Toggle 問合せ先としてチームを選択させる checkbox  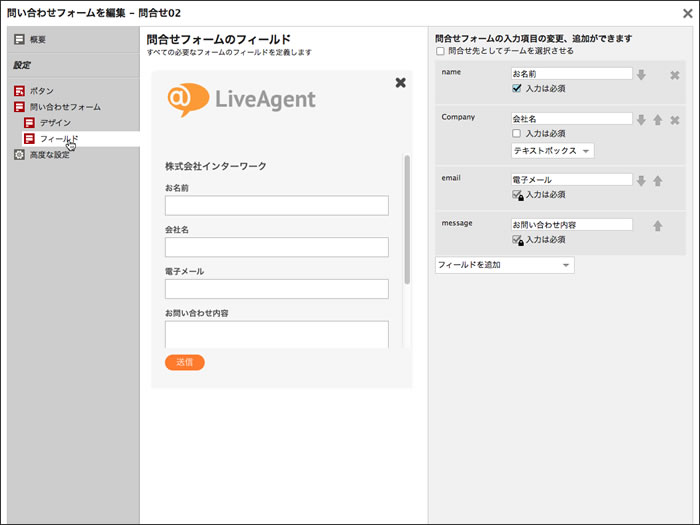coord(440,51)
